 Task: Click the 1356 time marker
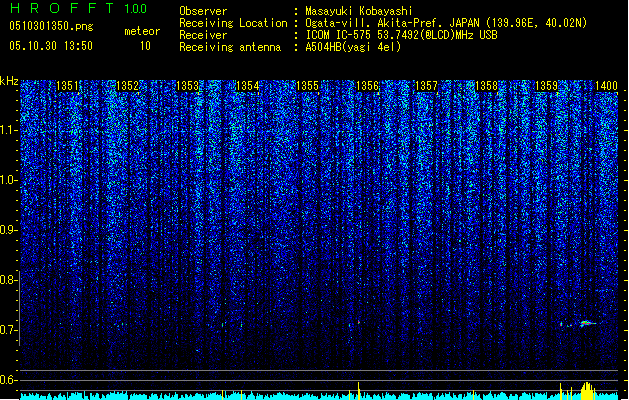coord(367,86)
